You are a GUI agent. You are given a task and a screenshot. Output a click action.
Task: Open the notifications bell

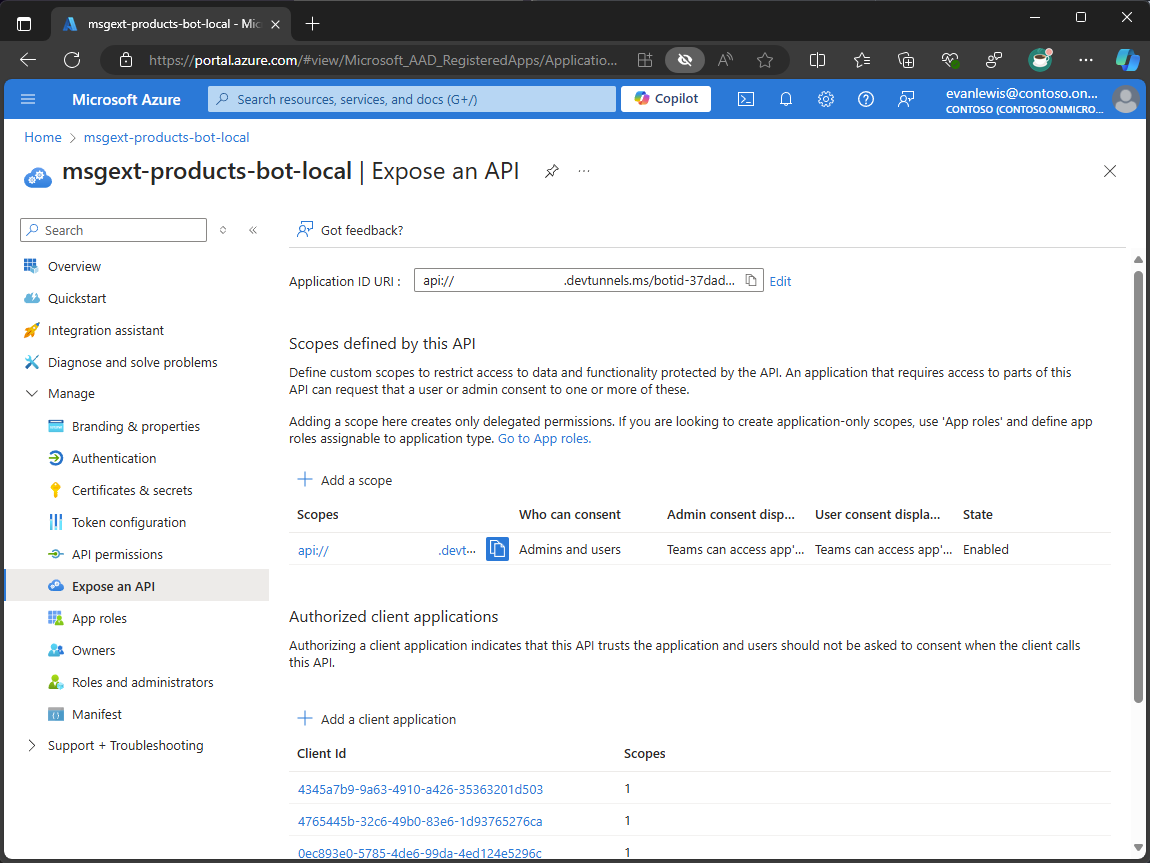point(785,99)
